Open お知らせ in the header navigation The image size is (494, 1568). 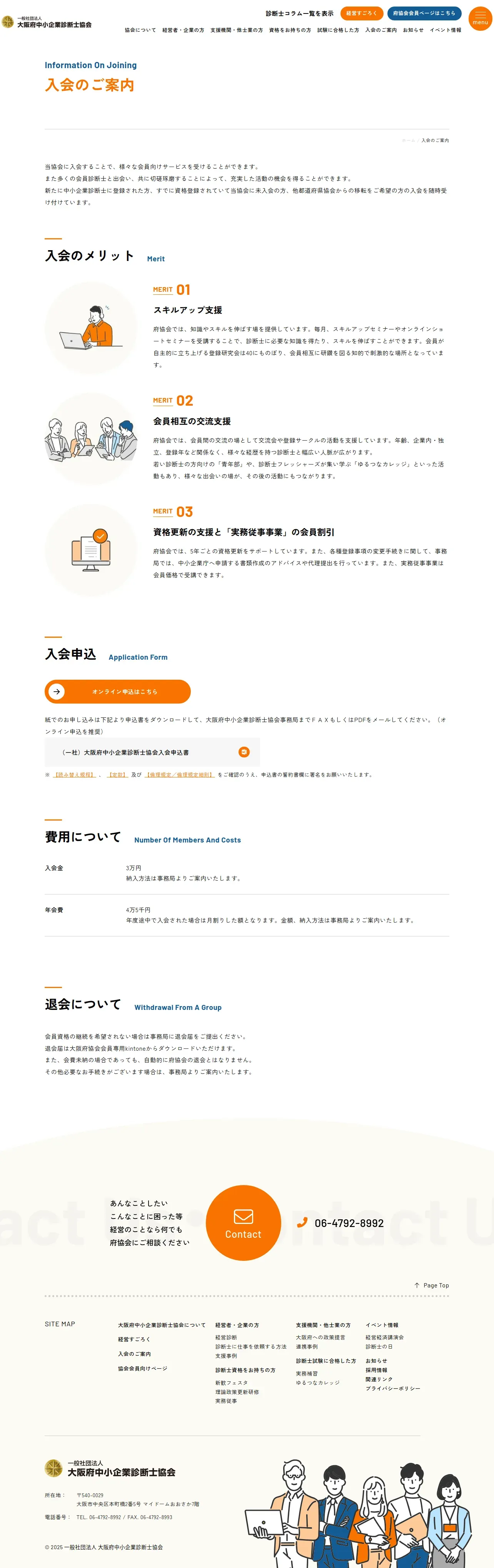coord(413,30)
